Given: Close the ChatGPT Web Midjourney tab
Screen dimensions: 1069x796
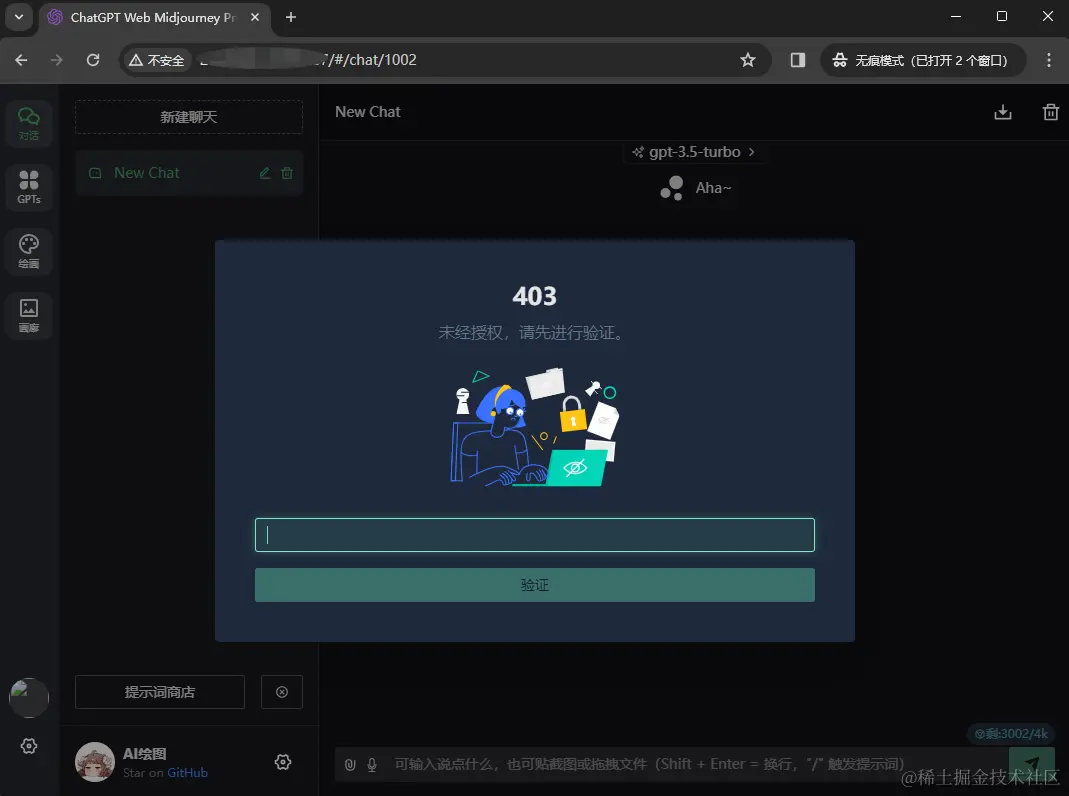Looking at the screenshot, I should [x=255, y=17].
